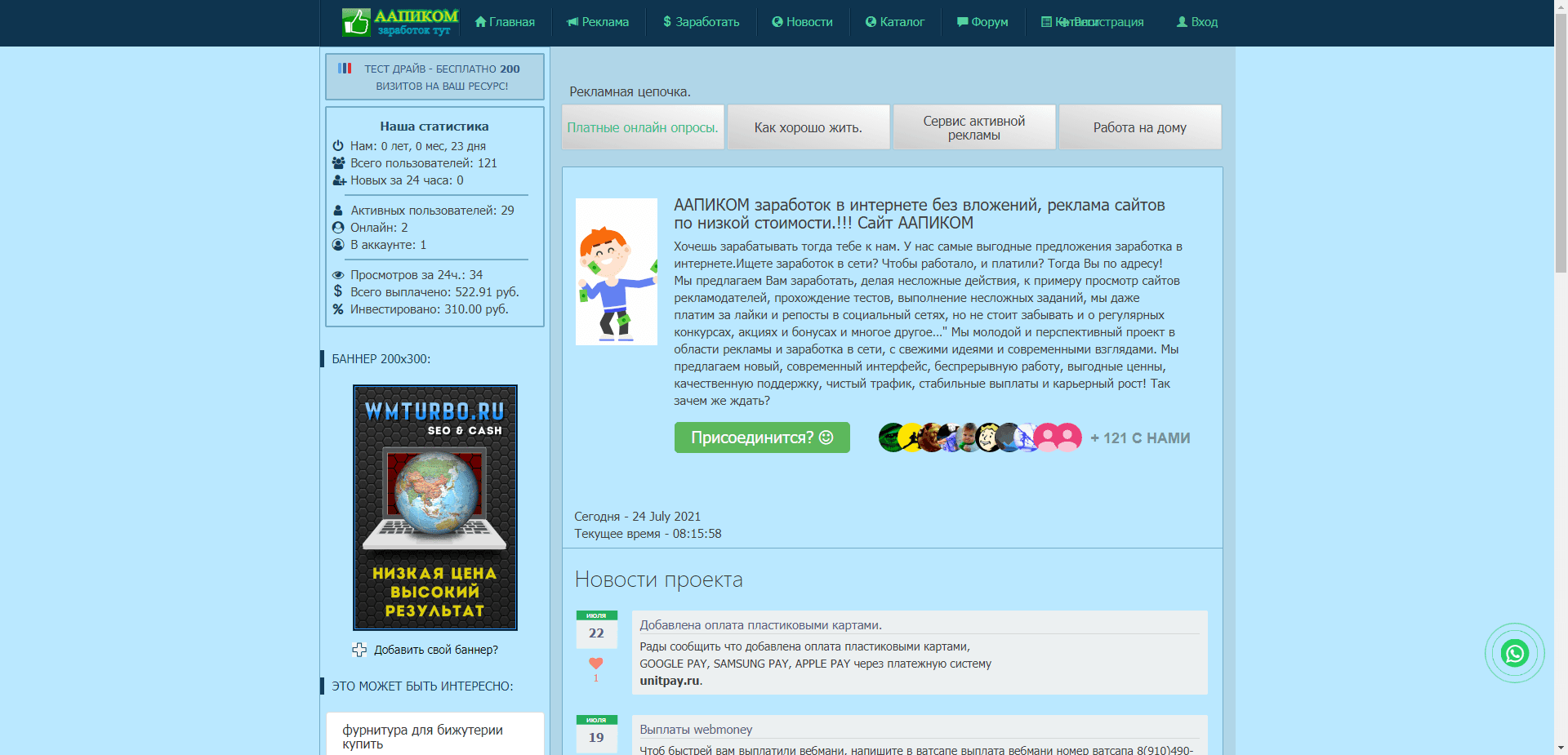Image resolution: width=1568 pixels, height=755 pixels.
Task: Open the Платные онлайн опросы ad link
Action: click(x=643, y=127)
